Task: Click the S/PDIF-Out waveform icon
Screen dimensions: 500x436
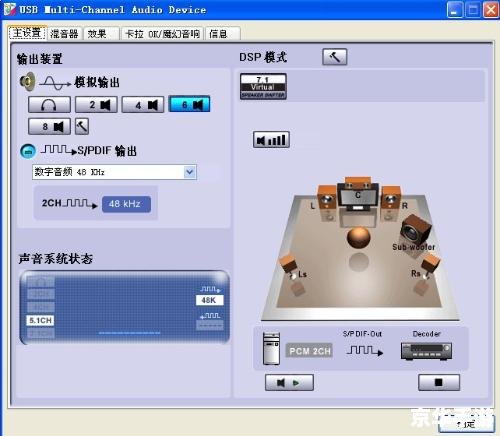Action: tap(365, 351)
